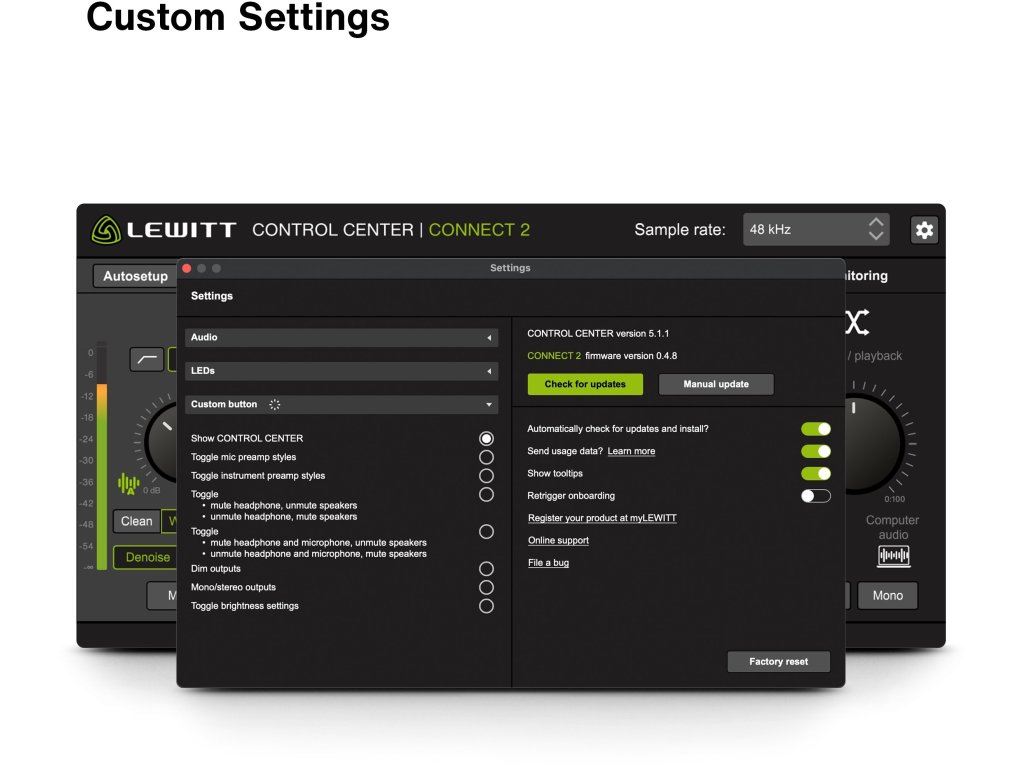Screen dimensions: 1024x768
Task: Select Toggle mic preamp styles option
Action: (486, 457)
